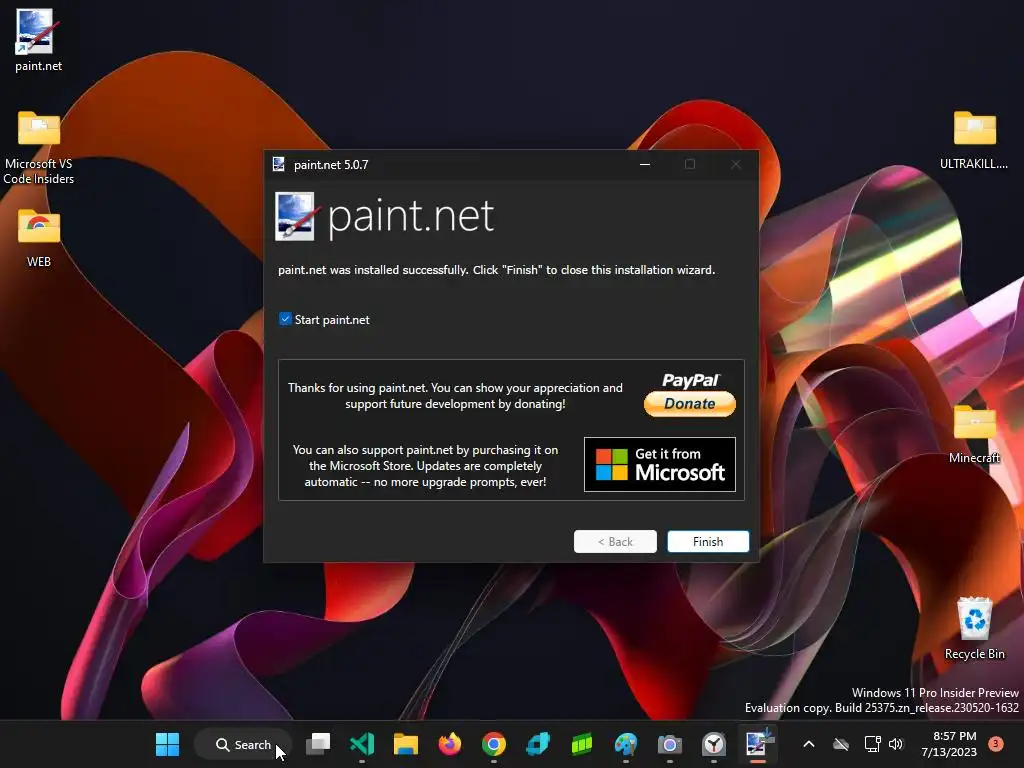Click the paint.net logo in installer

pyautogui.click(x=385, y=216)
